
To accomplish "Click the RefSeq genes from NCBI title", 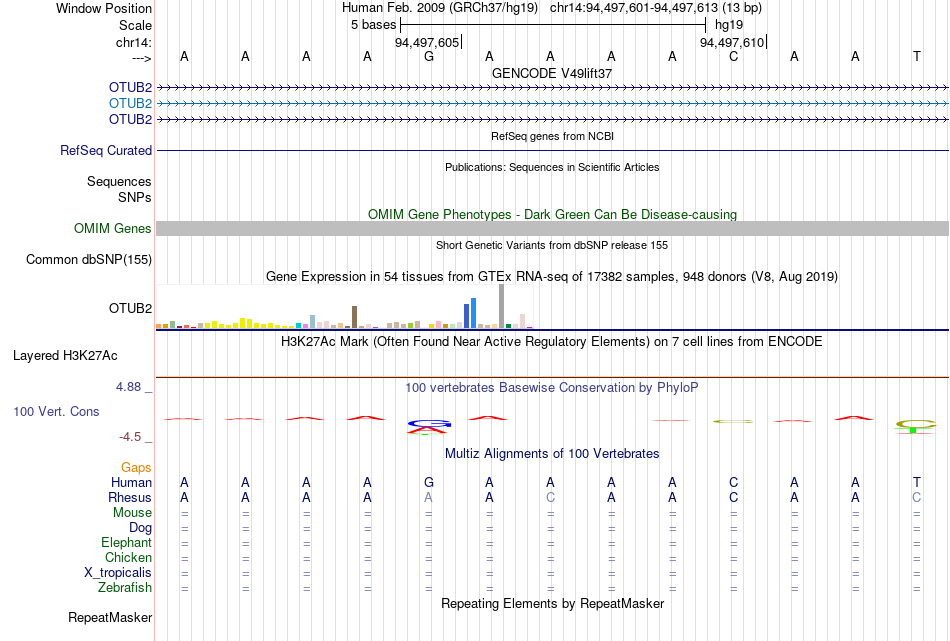I will 552,136.
